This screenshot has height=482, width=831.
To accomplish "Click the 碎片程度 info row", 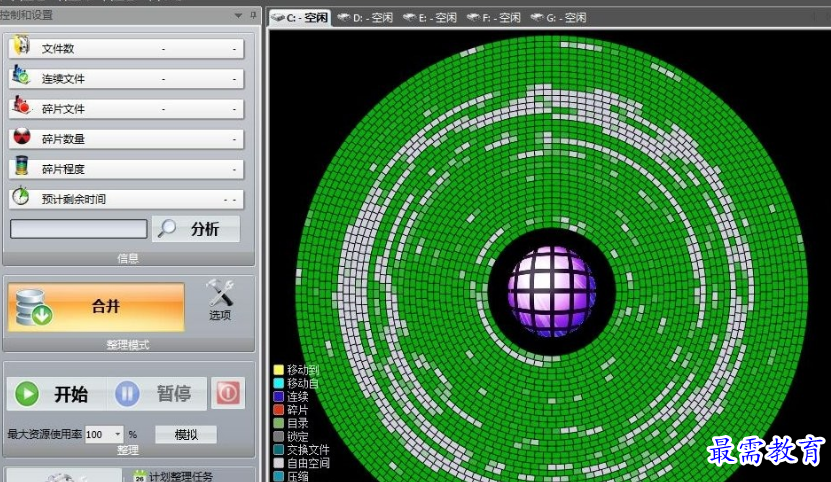I will (126, 169).
